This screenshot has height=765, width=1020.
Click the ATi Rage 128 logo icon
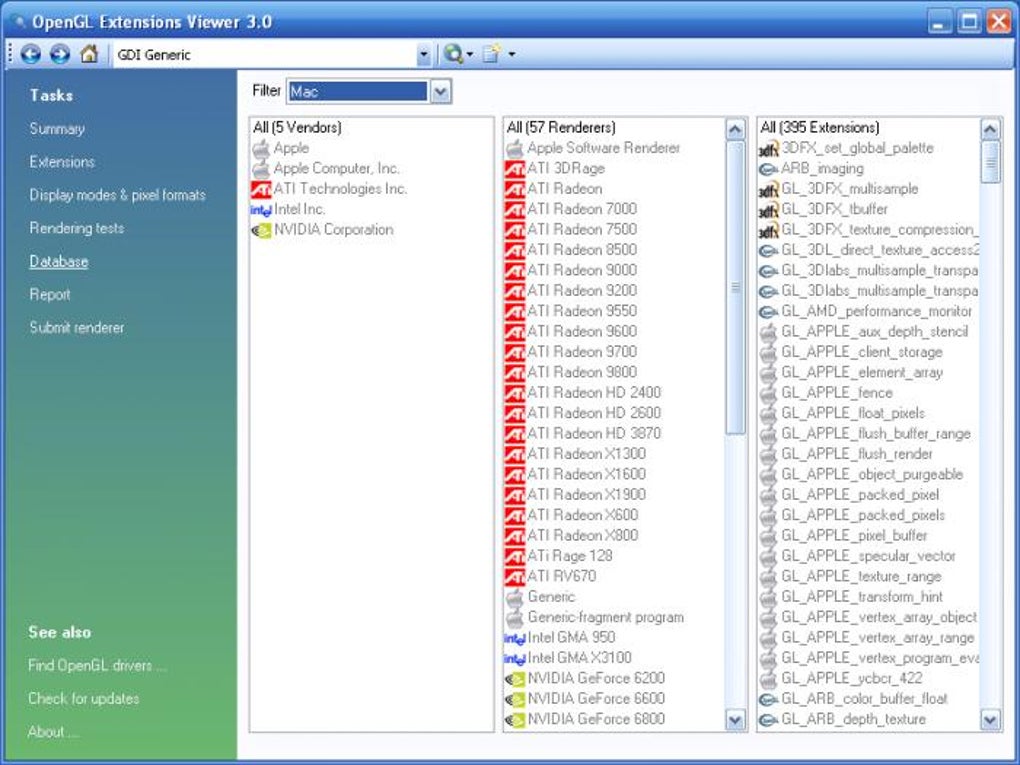515,557
